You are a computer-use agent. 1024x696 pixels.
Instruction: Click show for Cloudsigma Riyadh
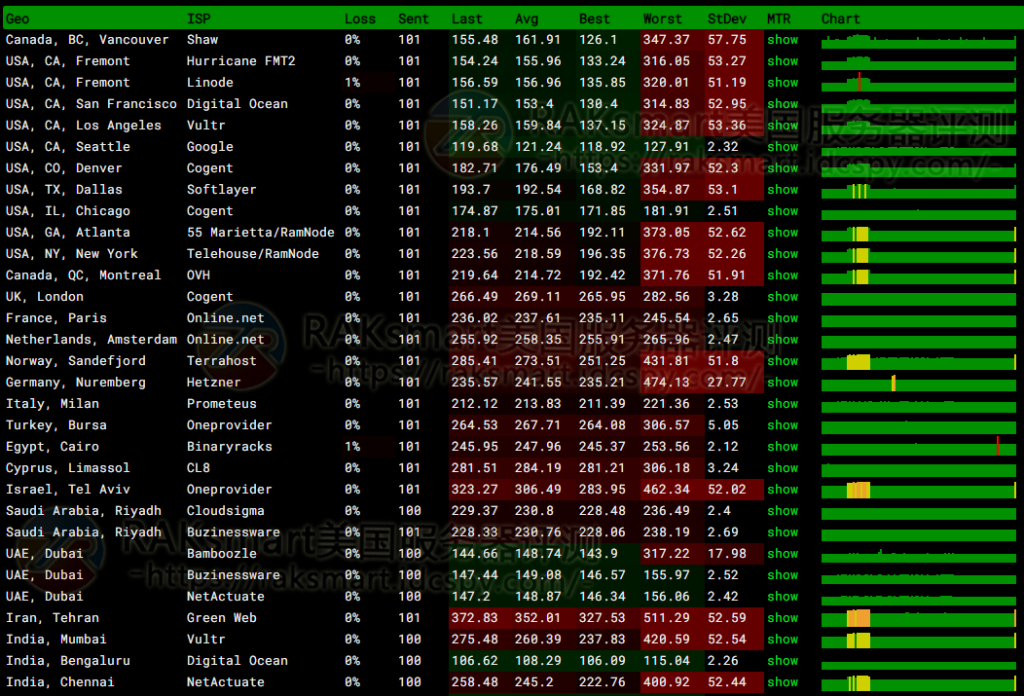[782, 511]
